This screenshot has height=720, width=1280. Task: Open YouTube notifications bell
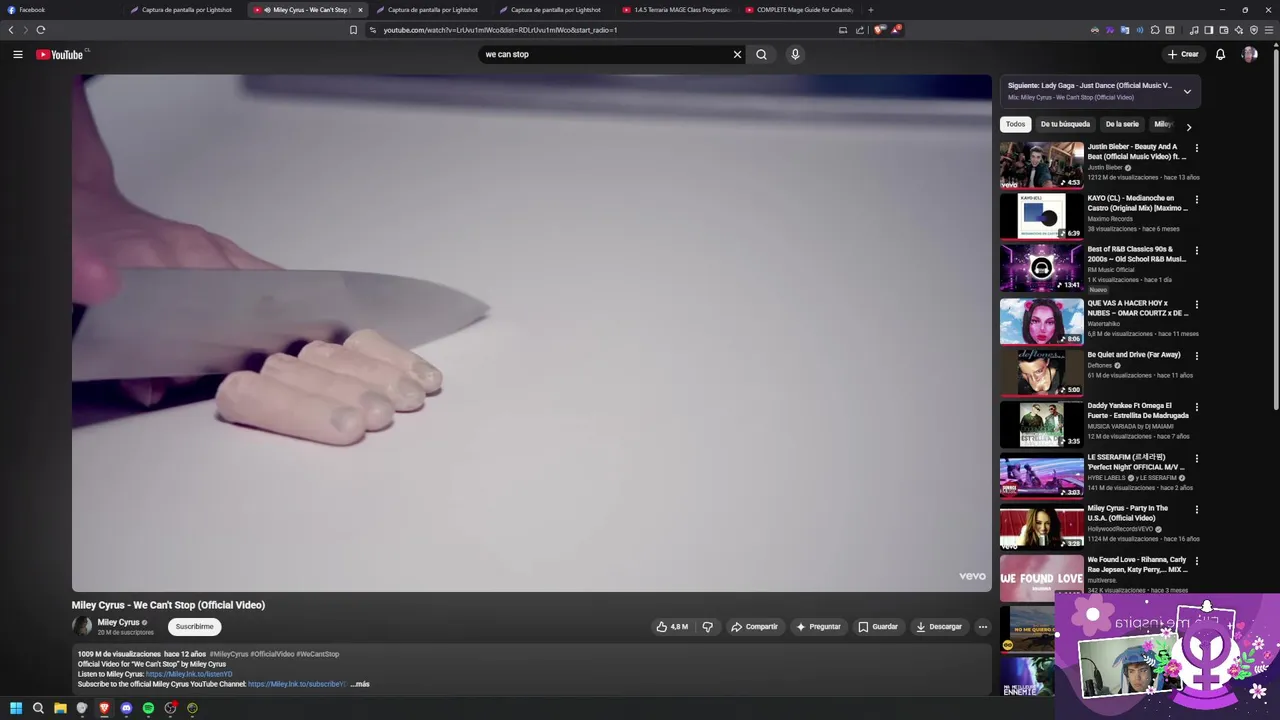coord(1220,54)
